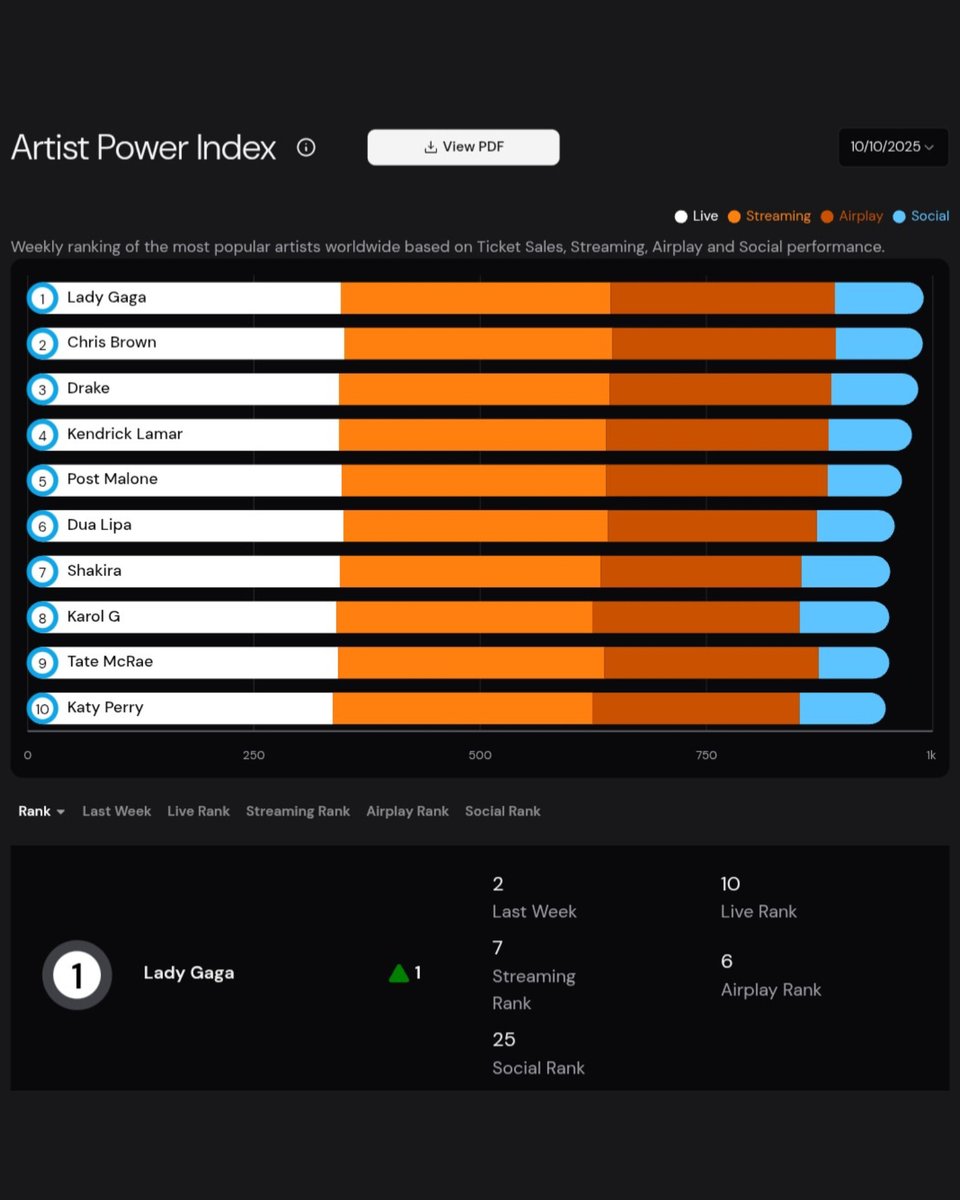Viewport: 960px width, 1200px height.
Task: Select the Tate McRae name in chart
Action: click(x=110, y=661)
